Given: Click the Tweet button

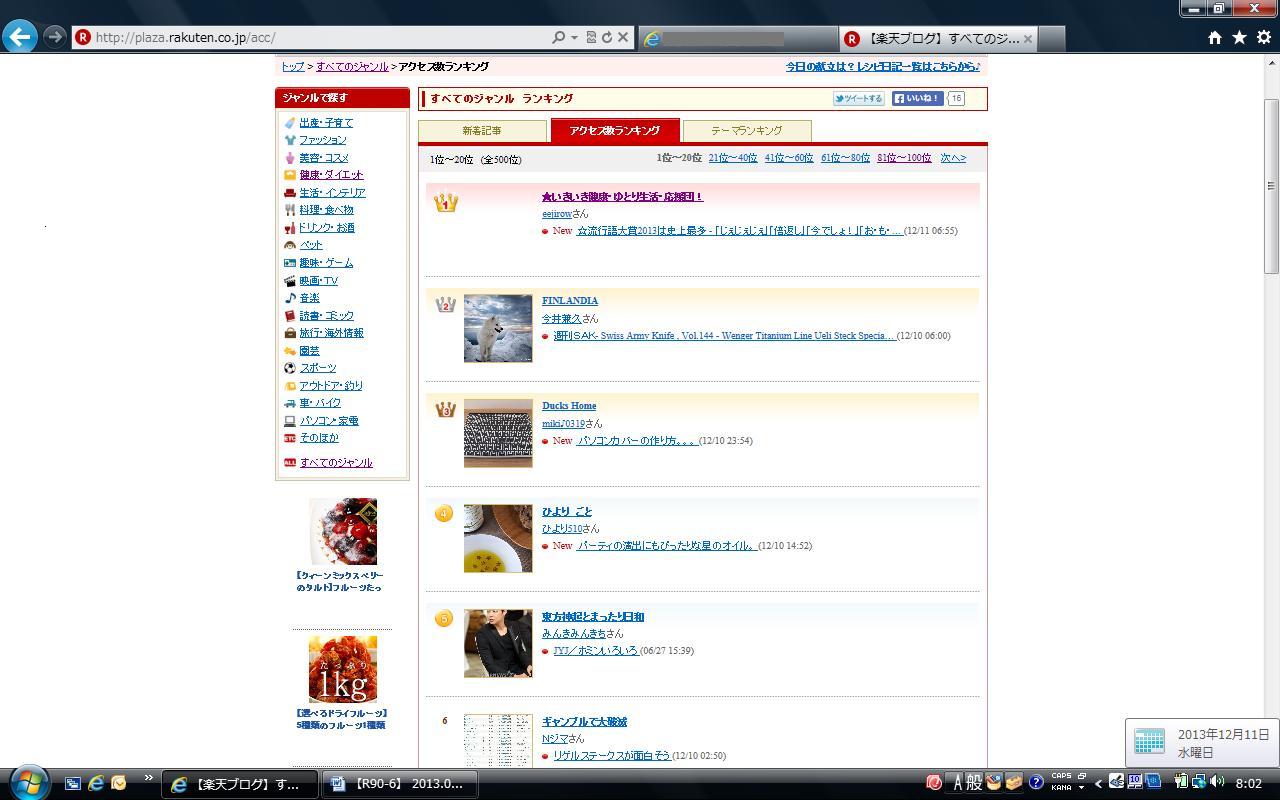Looking at the screenshot, I should (858, 98).
